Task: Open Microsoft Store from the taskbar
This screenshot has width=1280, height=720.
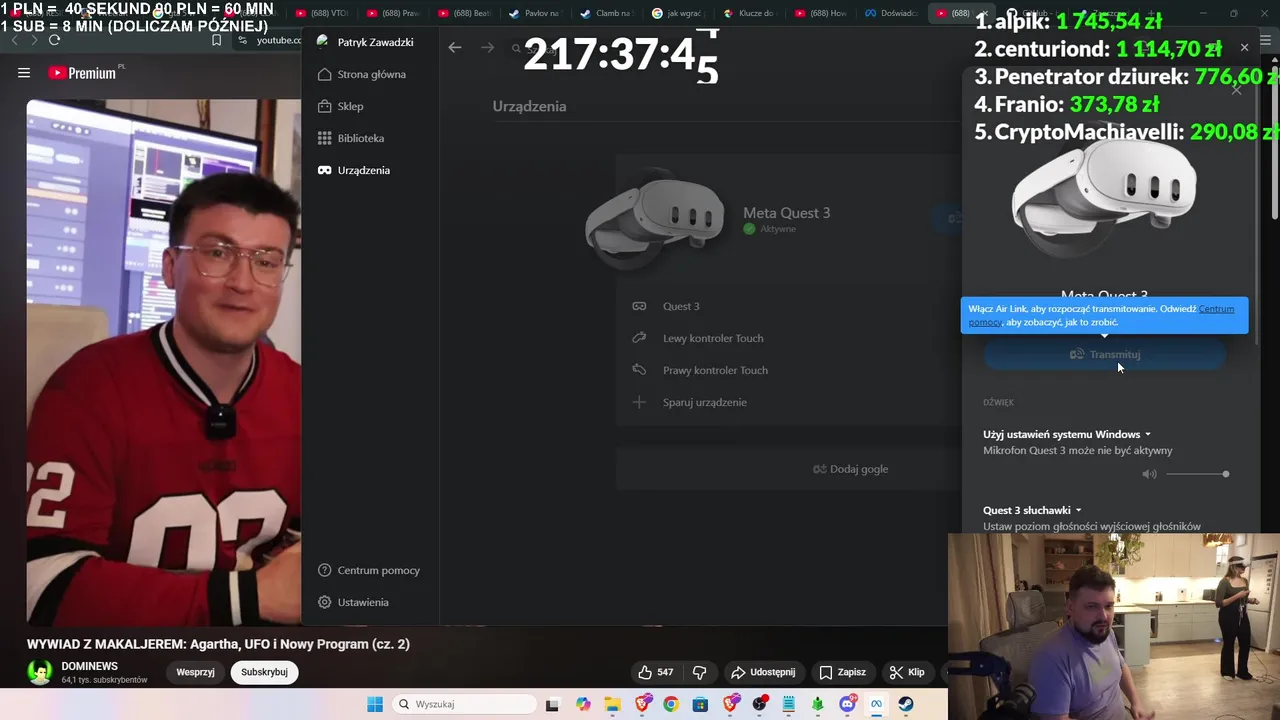Action: 700,704
